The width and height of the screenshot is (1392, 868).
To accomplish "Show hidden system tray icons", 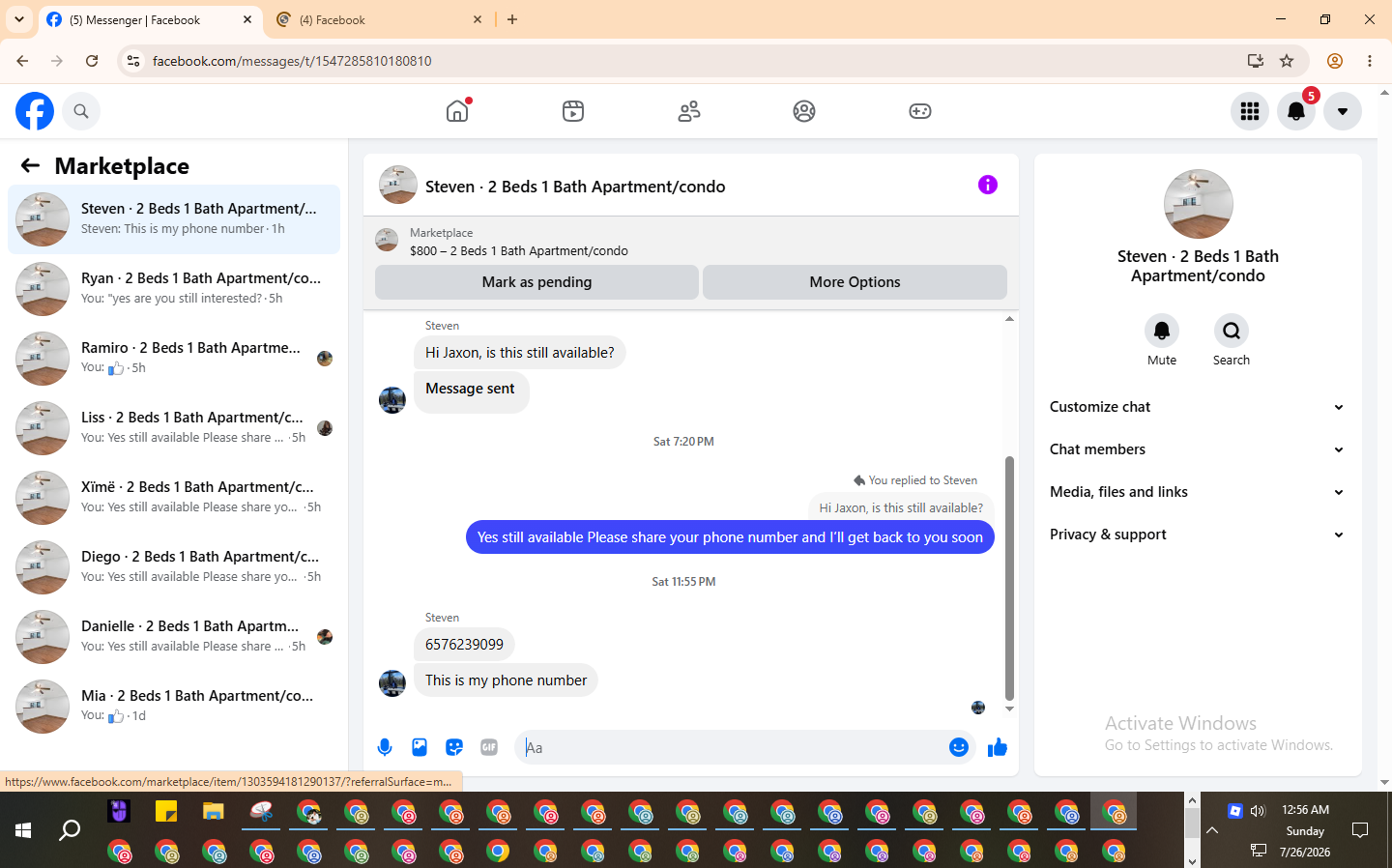I will tap(1212, 830).
